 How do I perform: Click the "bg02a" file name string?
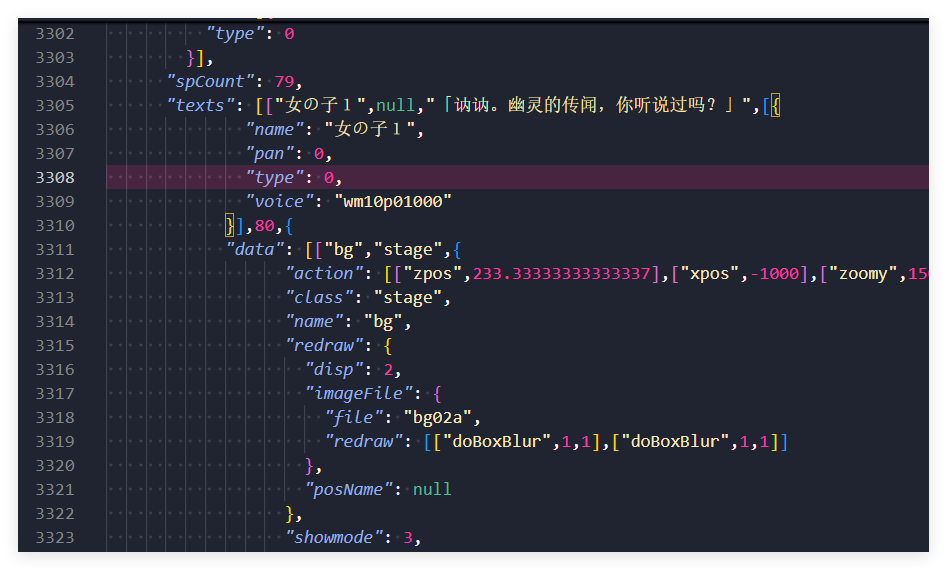point(442,418)
